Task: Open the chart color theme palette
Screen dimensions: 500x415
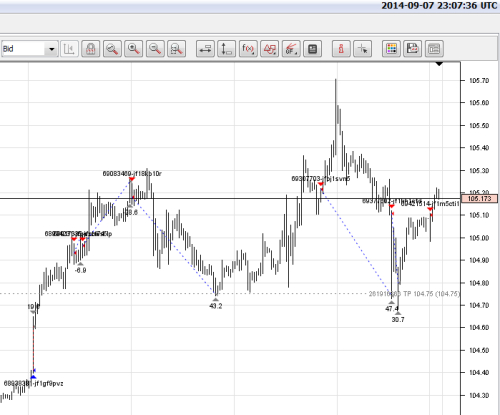Action: (x=391, y=49)
